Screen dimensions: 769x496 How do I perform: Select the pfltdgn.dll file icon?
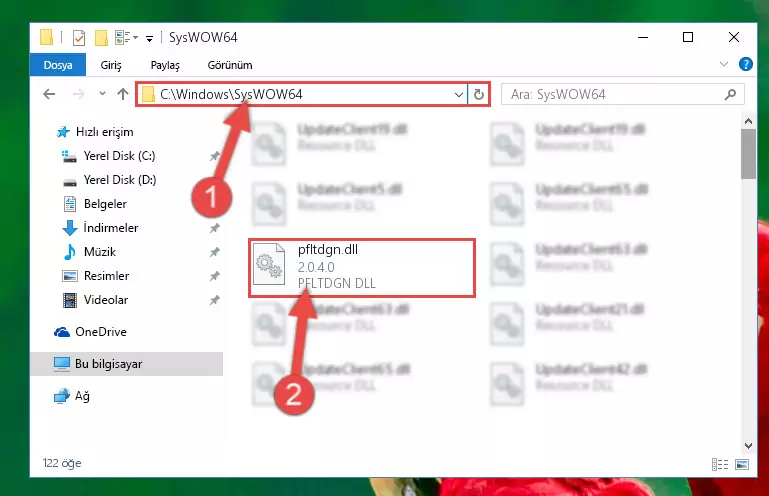268,265
